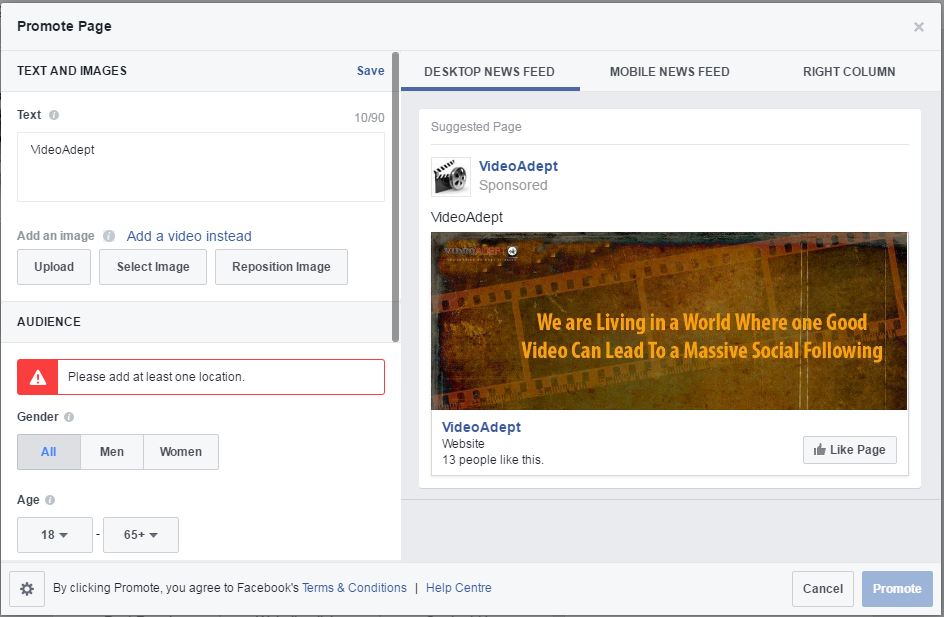
Task: Click the filmstrip ad preview image
Action: tap(669, 321)
